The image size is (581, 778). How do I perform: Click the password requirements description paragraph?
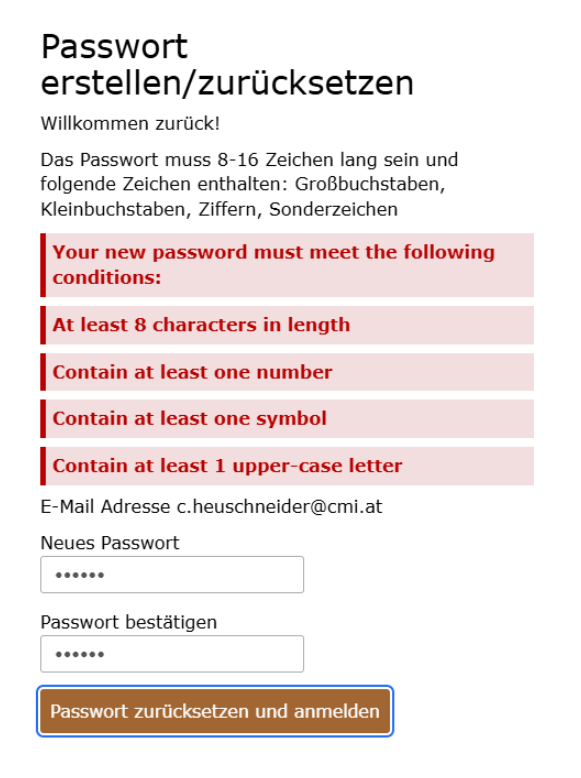(249, 185)
